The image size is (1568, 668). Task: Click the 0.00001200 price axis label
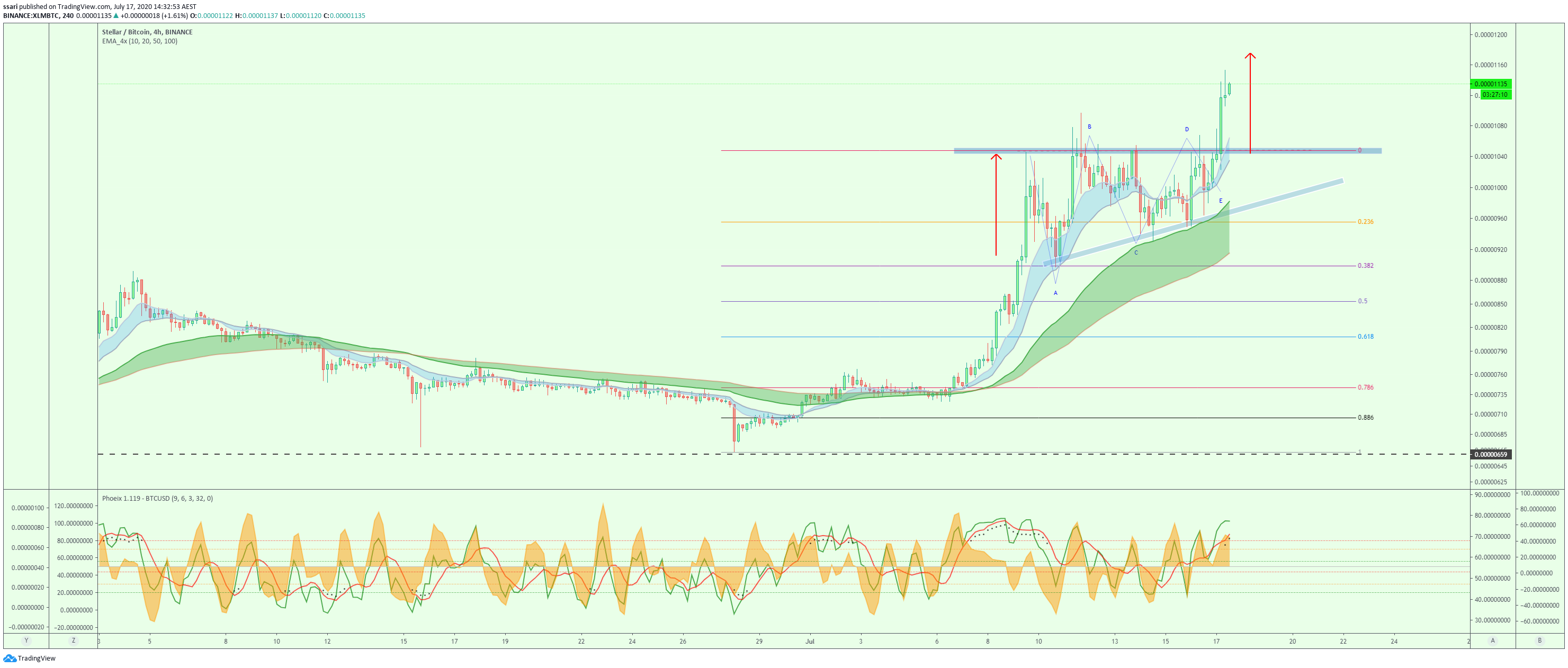click(1491, 35)
